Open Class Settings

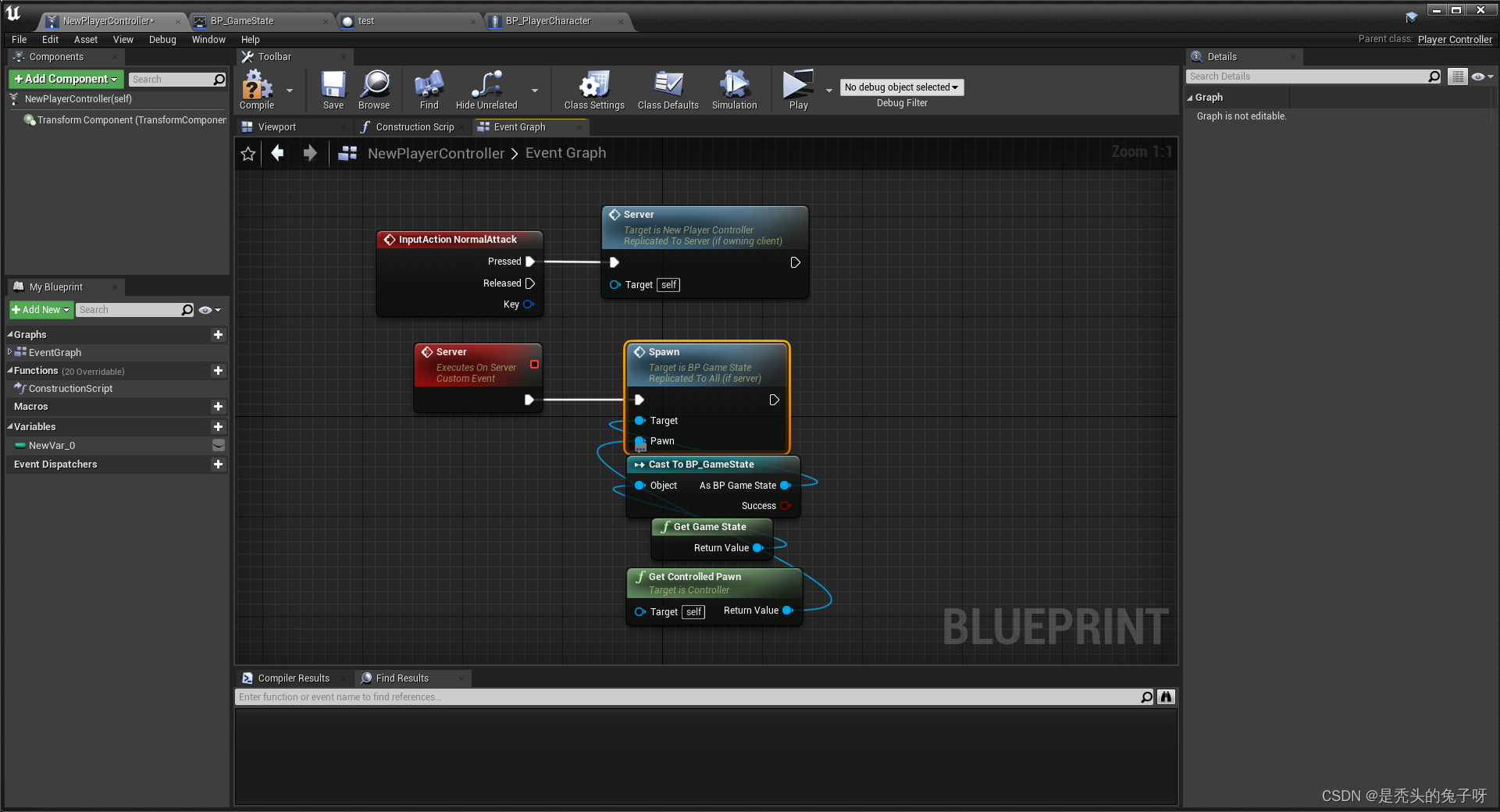[593, 87]
